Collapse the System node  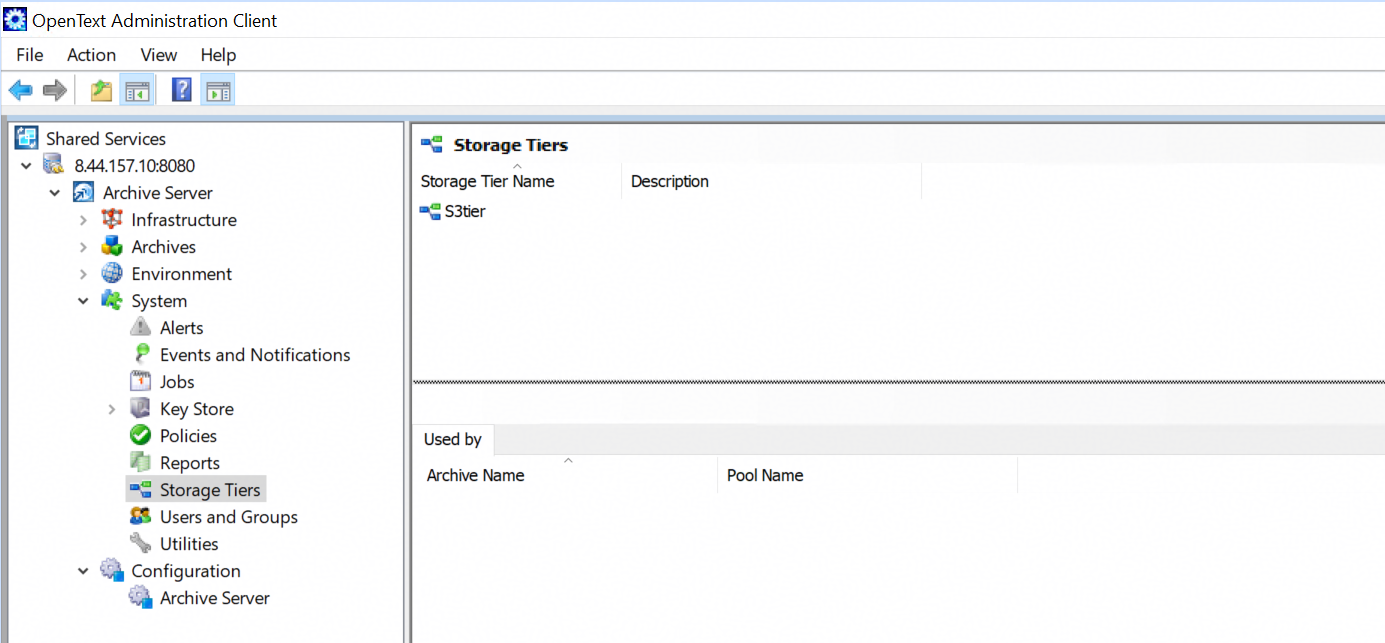coord(83,300)
